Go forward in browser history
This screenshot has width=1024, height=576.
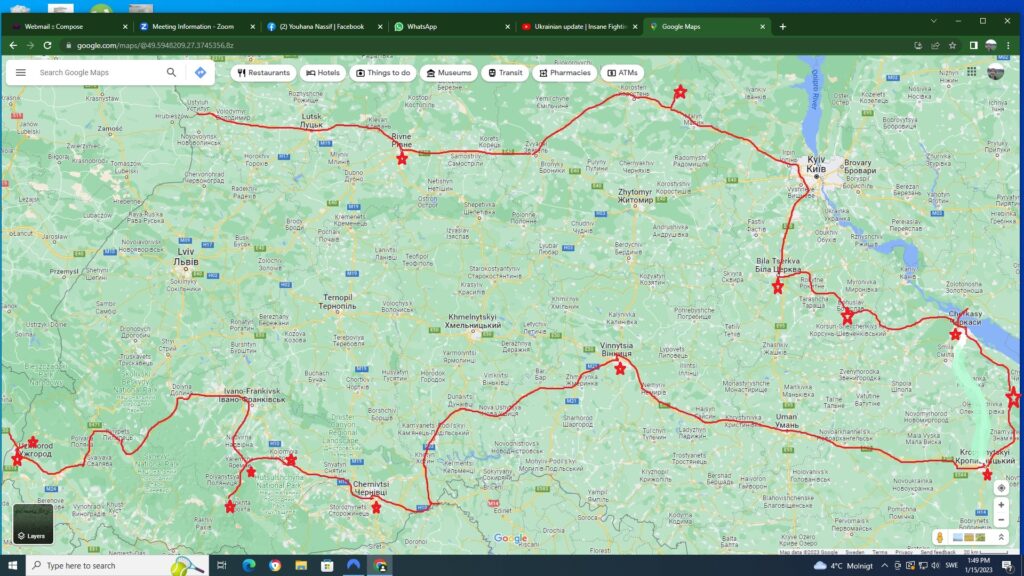click(30, 46)
